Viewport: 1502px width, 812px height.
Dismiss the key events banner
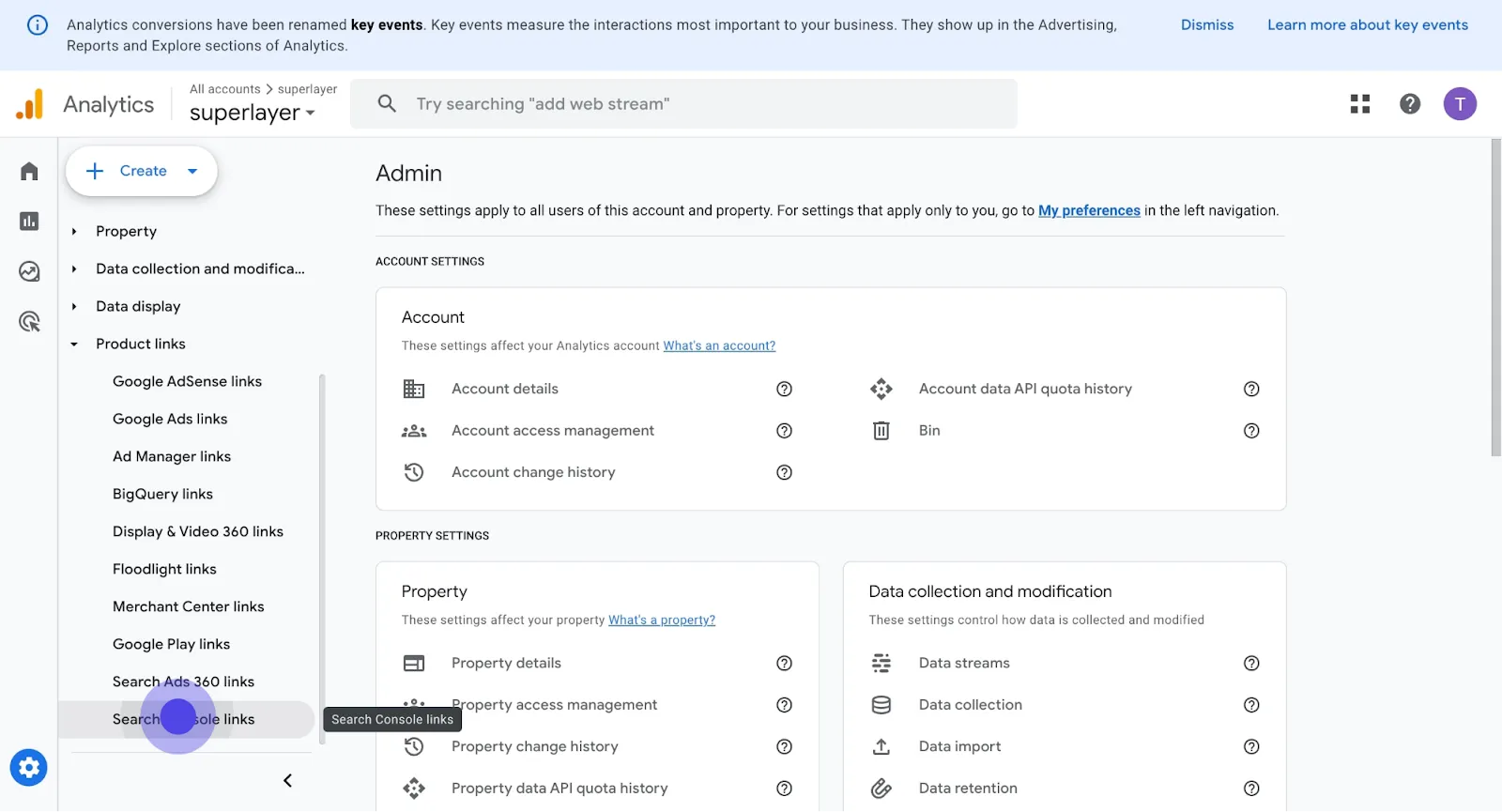(x=1207, y=25)
